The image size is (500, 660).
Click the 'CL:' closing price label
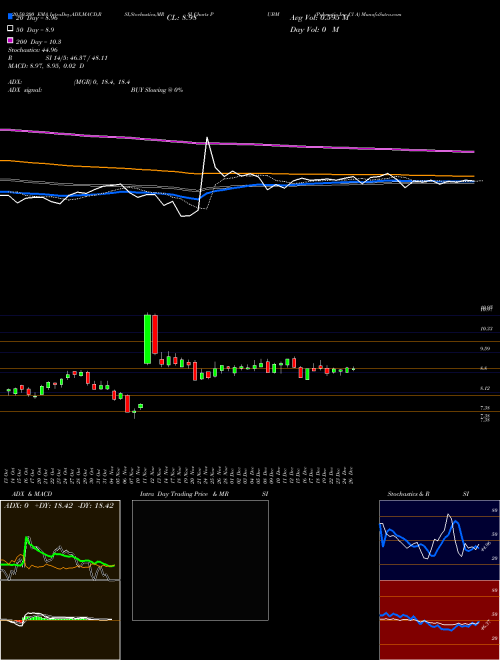click(181, 18)
